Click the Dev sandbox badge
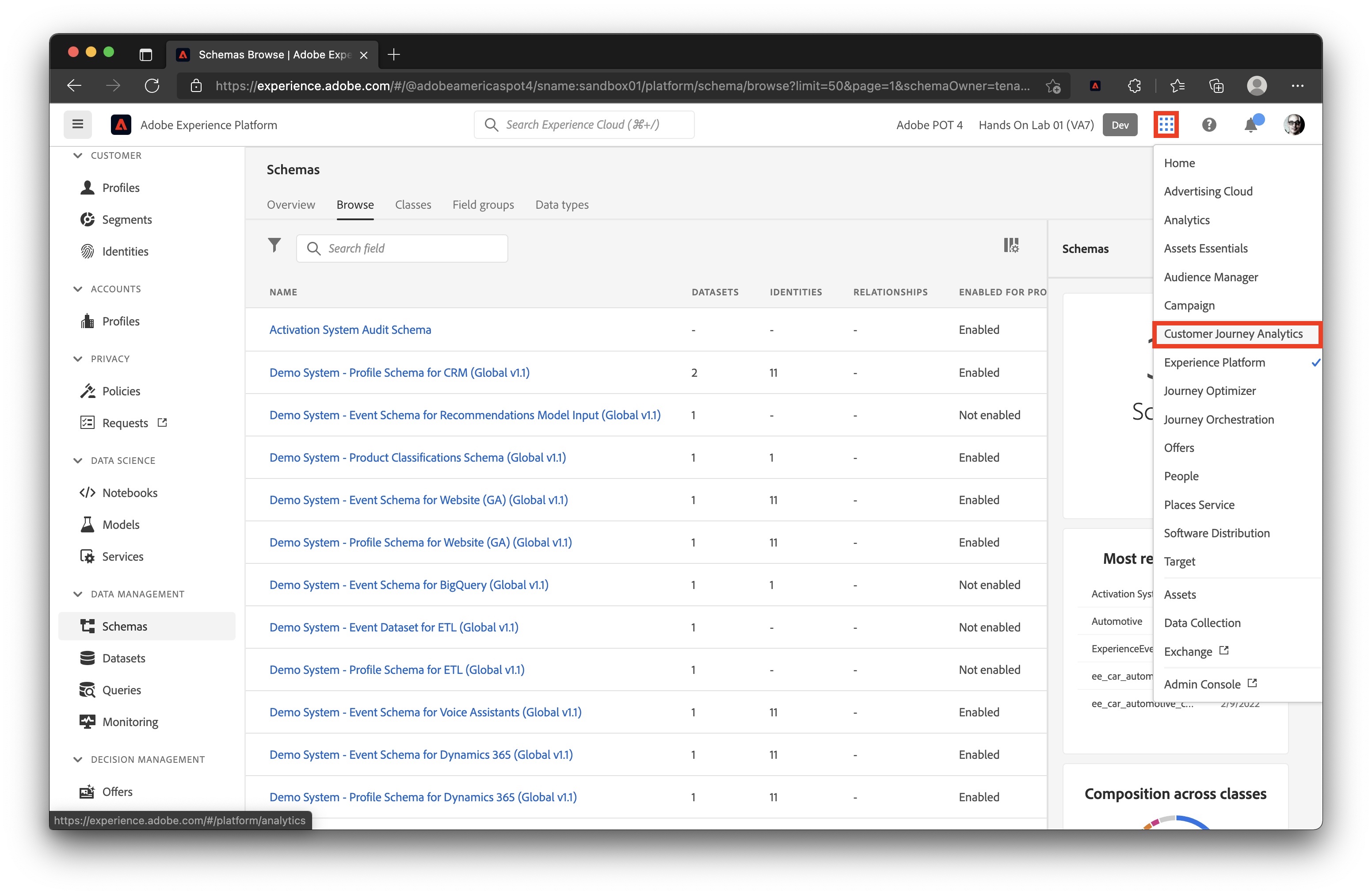1372x895 pixels. tap(1120, 125)
